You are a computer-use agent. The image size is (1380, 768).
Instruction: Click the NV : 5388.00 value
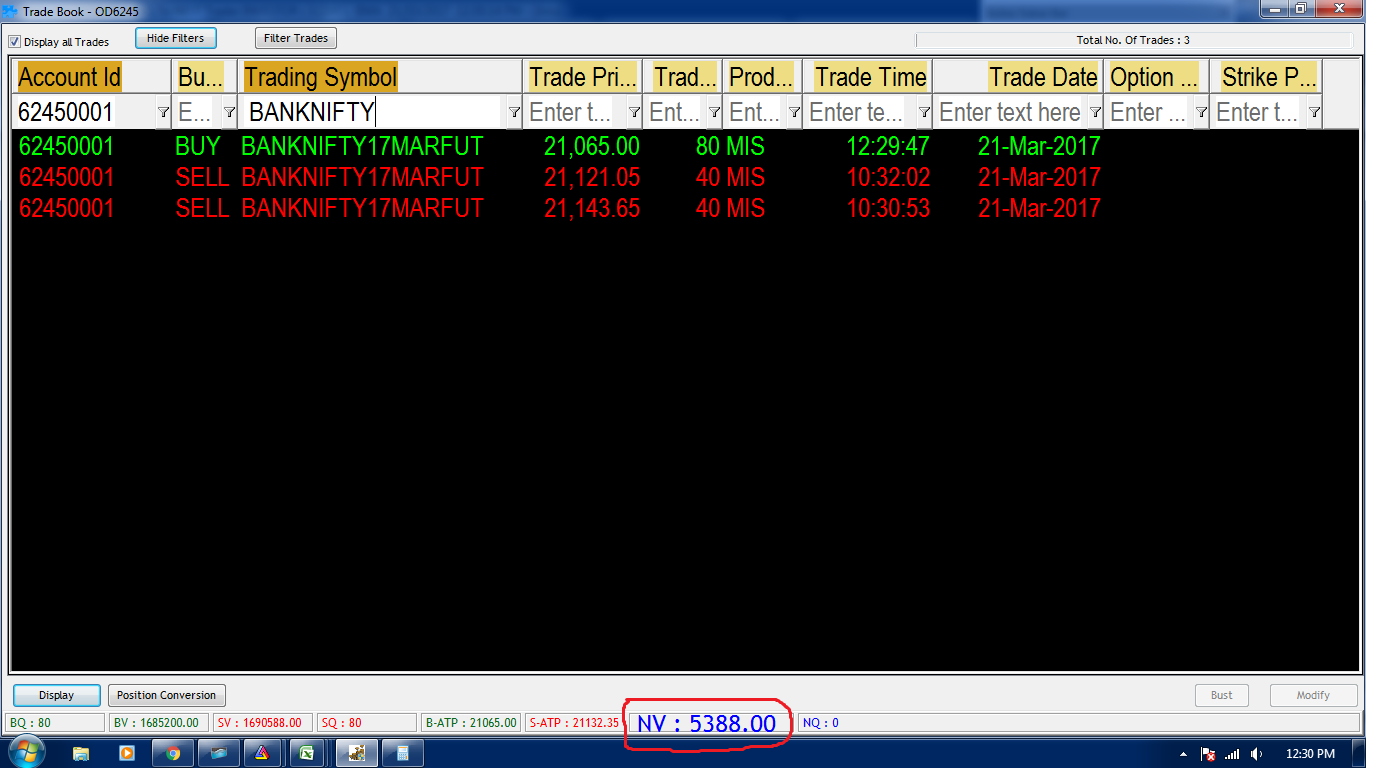click(707, 723)
